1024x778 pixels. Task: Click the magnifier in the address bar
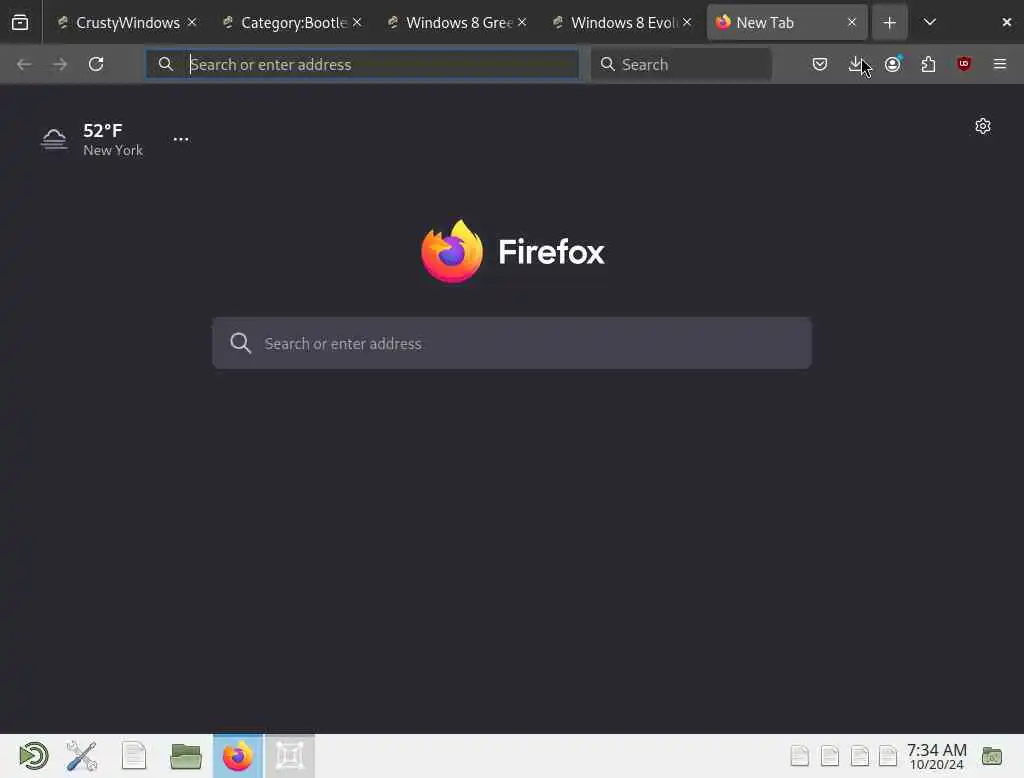(x=166, y=64)
